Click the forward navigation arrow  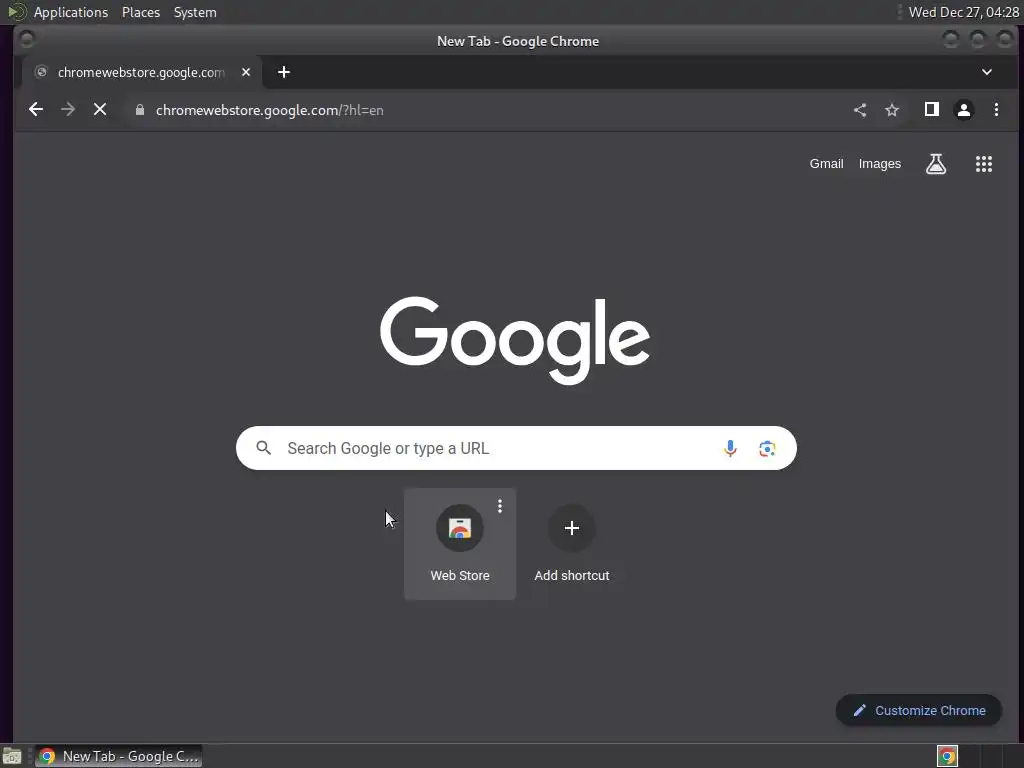point(68,110)
